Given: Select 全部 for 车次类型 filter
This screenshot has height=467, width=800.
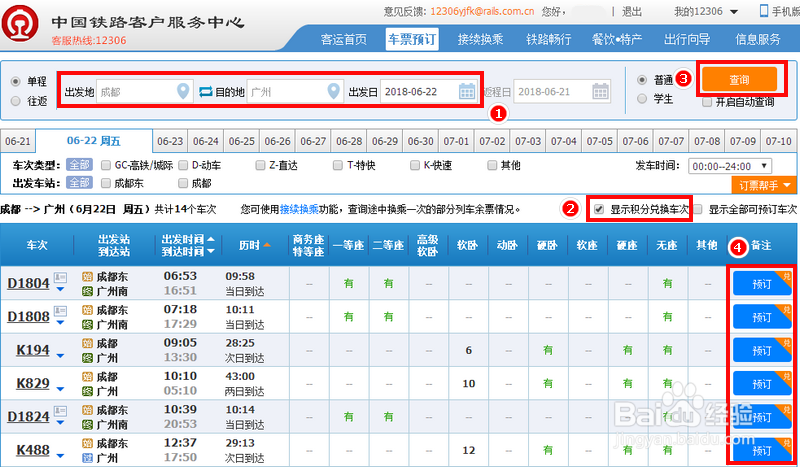Looking at the screenshot, I should coord(79,165).
